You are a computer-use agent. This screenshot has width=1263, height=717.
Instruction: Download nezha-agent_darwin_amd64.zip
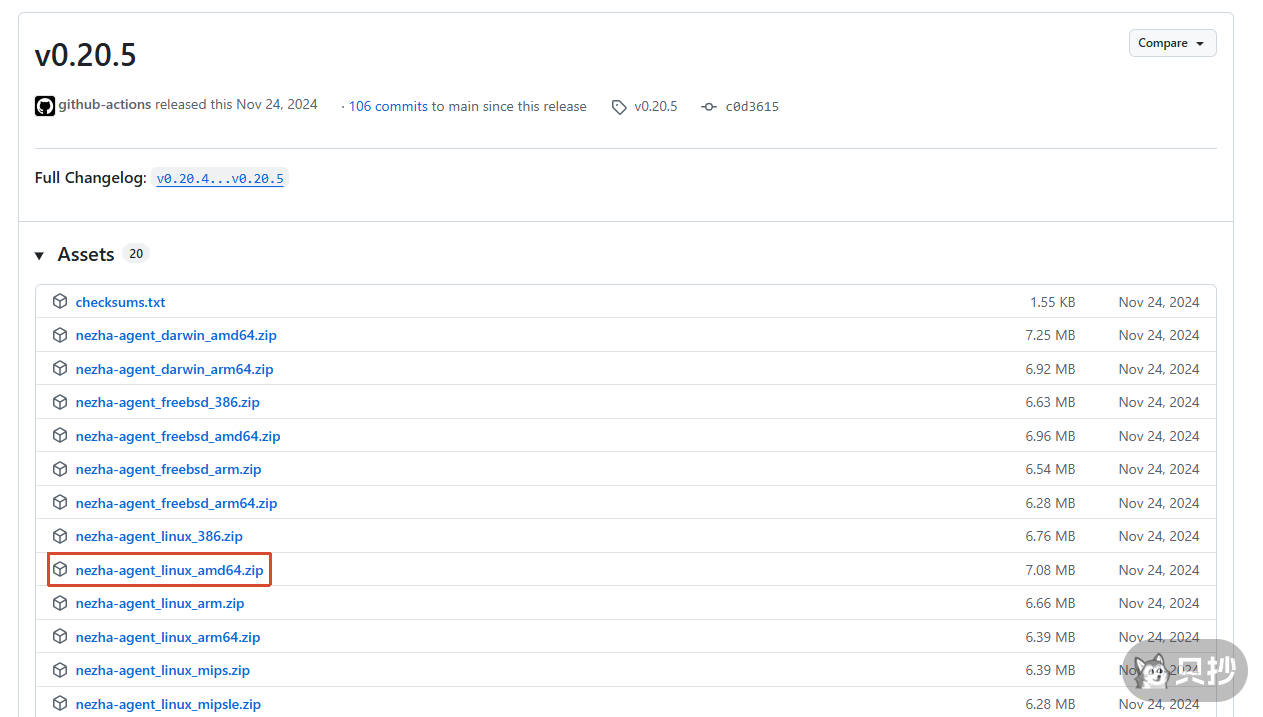176,336
